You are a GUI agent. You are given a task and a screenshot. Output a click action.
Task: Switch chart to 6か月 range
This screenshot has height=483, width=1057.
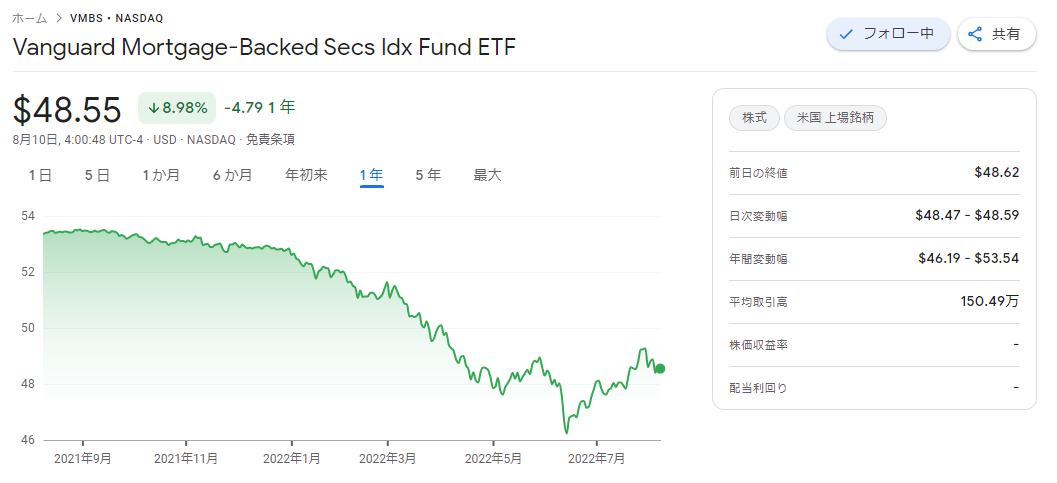[233, 175]
